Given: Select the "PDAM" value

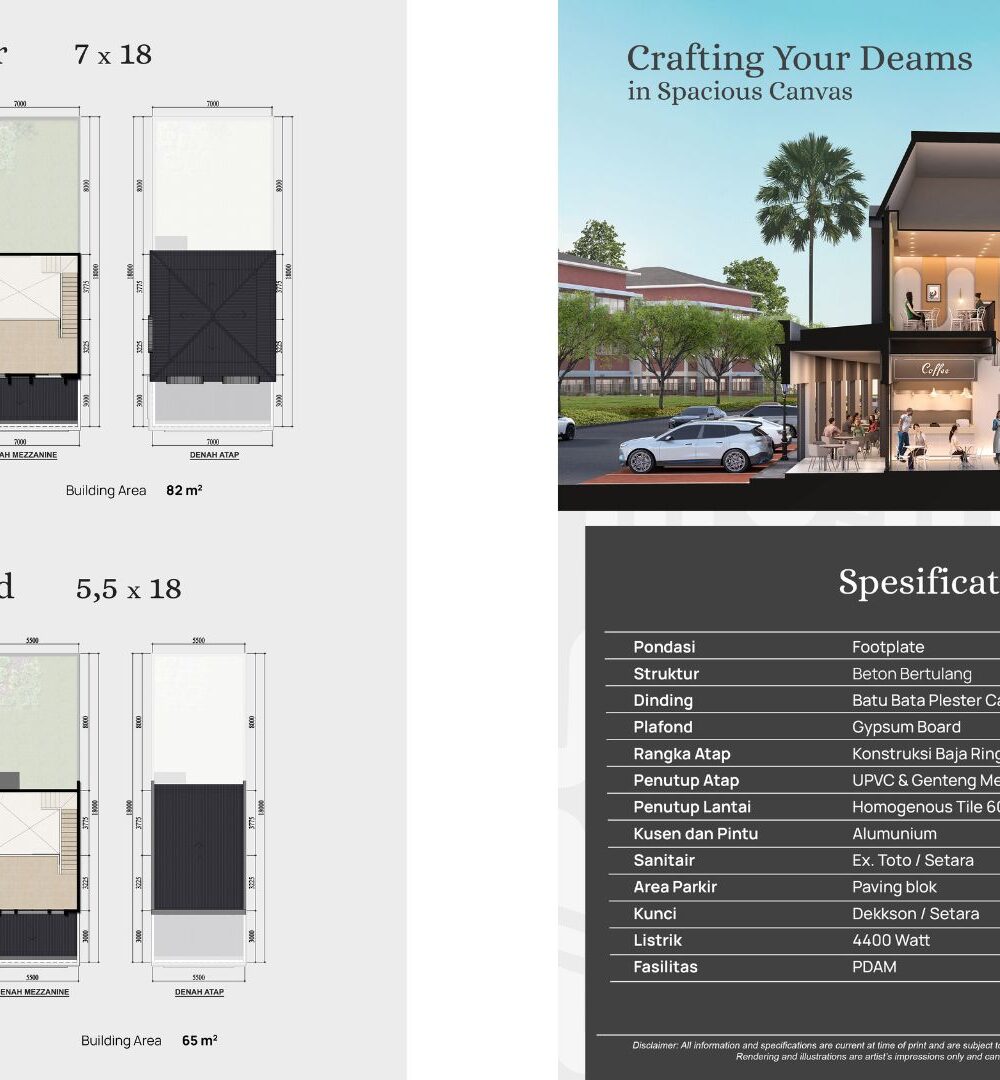Looking at the screenshot, I should click(874, 967).
